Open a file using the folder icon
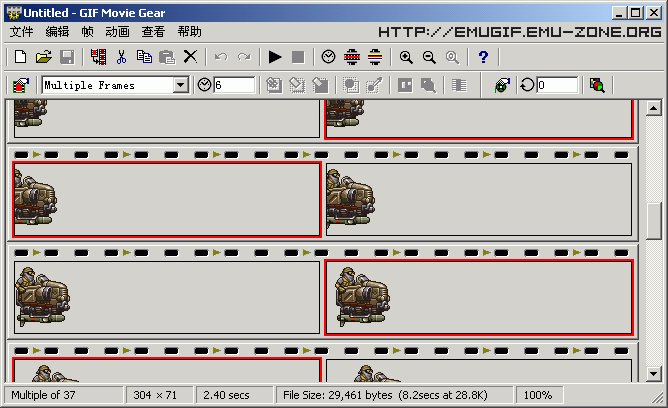The height and width of the screenshot is (408, 668). point(43,57)
